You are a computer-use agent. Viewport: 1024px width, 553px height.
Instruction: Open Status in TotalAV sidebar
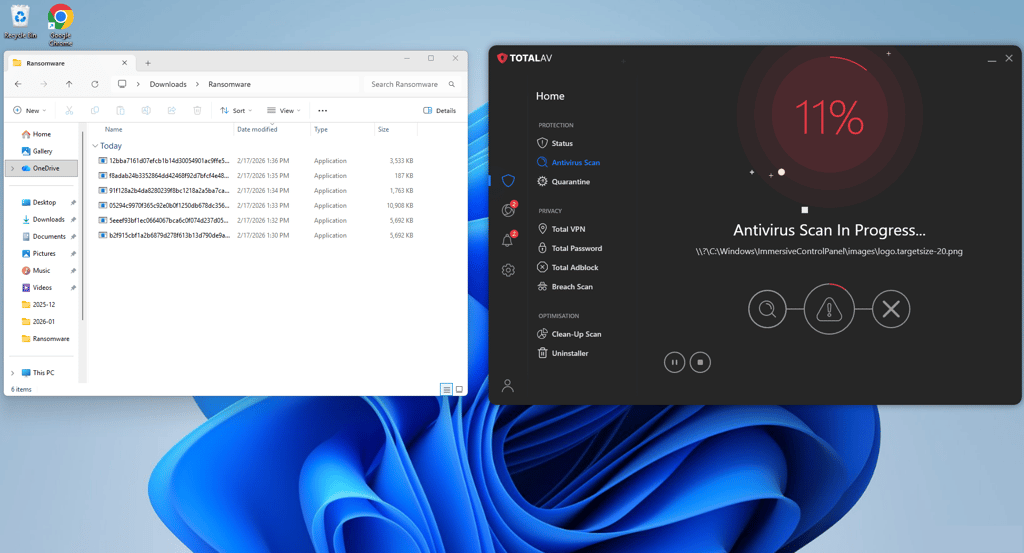click(x=555, y=143)
